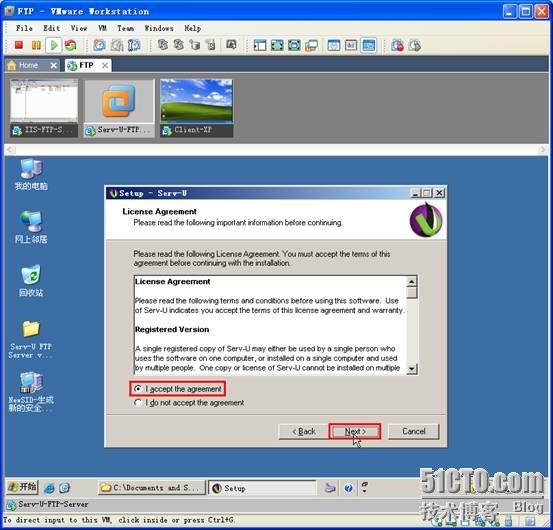Viewport: 553px width, 530px height.
Task: Click the Reset VM toolbar icon
Action: (71, 45)
